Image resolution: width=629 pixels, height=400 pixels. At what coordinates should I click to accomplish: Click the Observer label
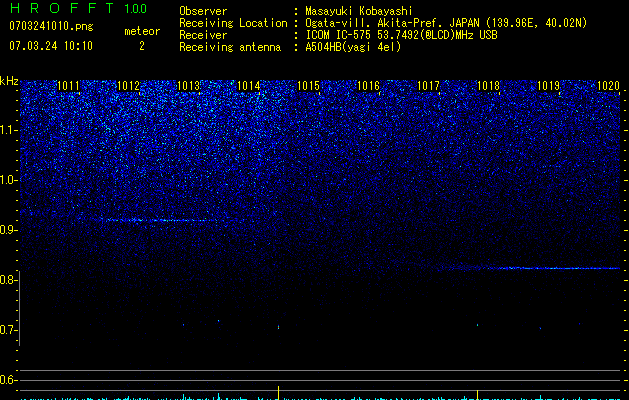(x=203, y=11)
